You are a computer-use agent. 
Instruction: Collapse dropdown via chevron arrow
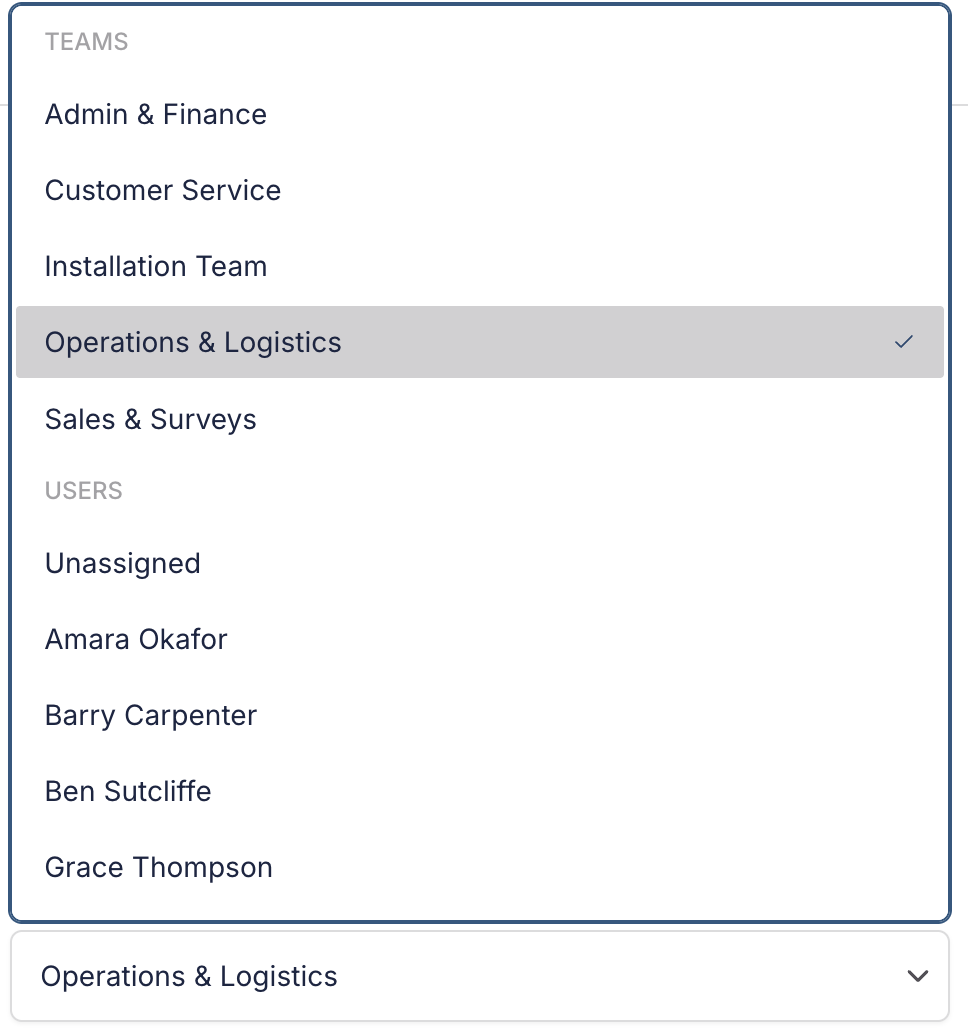click(918, 976)
